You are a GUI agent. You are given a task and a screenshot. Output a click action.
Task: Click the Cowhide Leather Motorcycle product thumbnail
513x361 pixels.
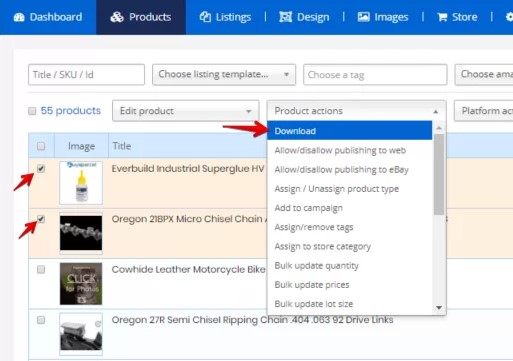click(81, 284)
